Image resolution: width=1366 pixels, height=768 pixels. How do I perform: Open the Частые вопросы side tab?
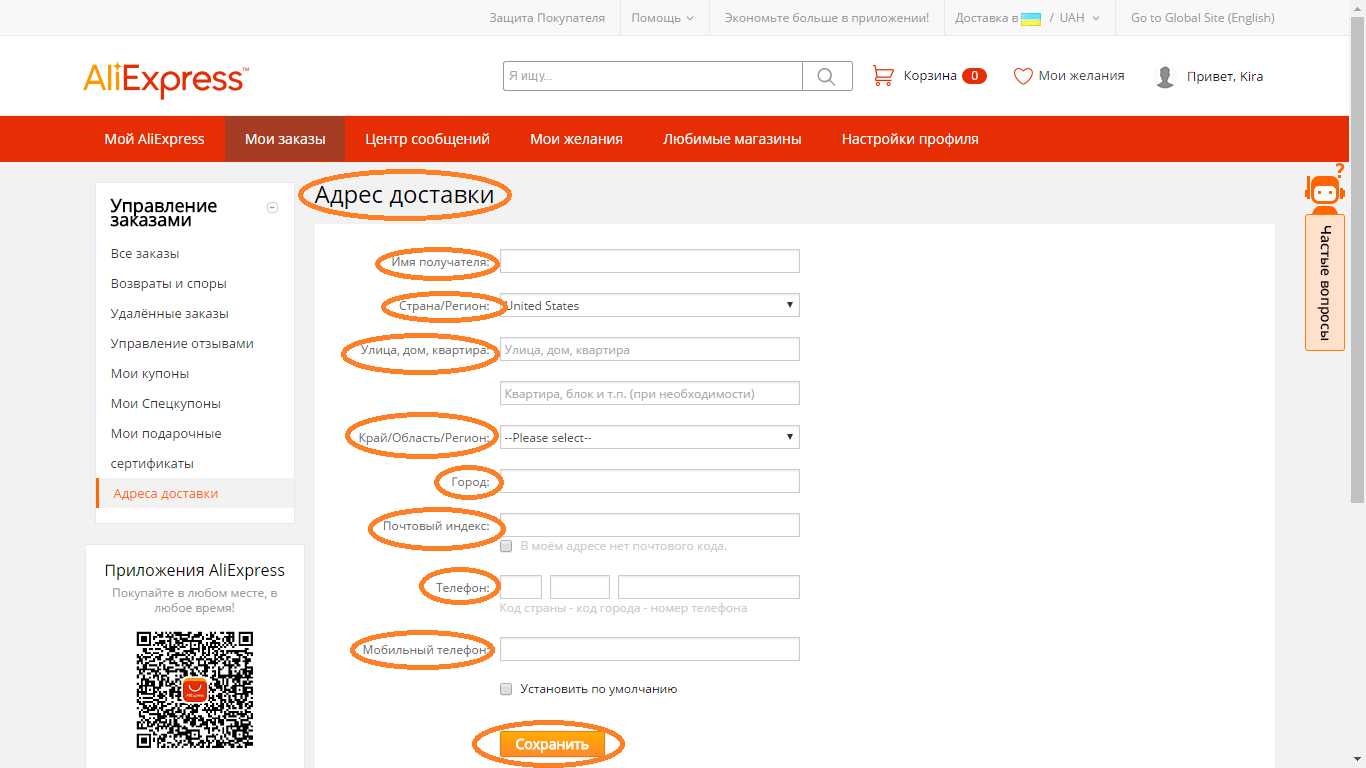coord(1325,283)
